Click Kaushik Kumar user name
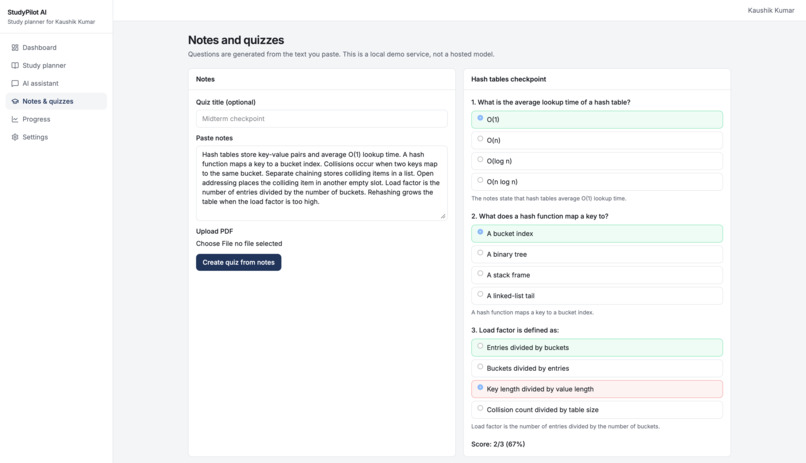 coord(771,10)
